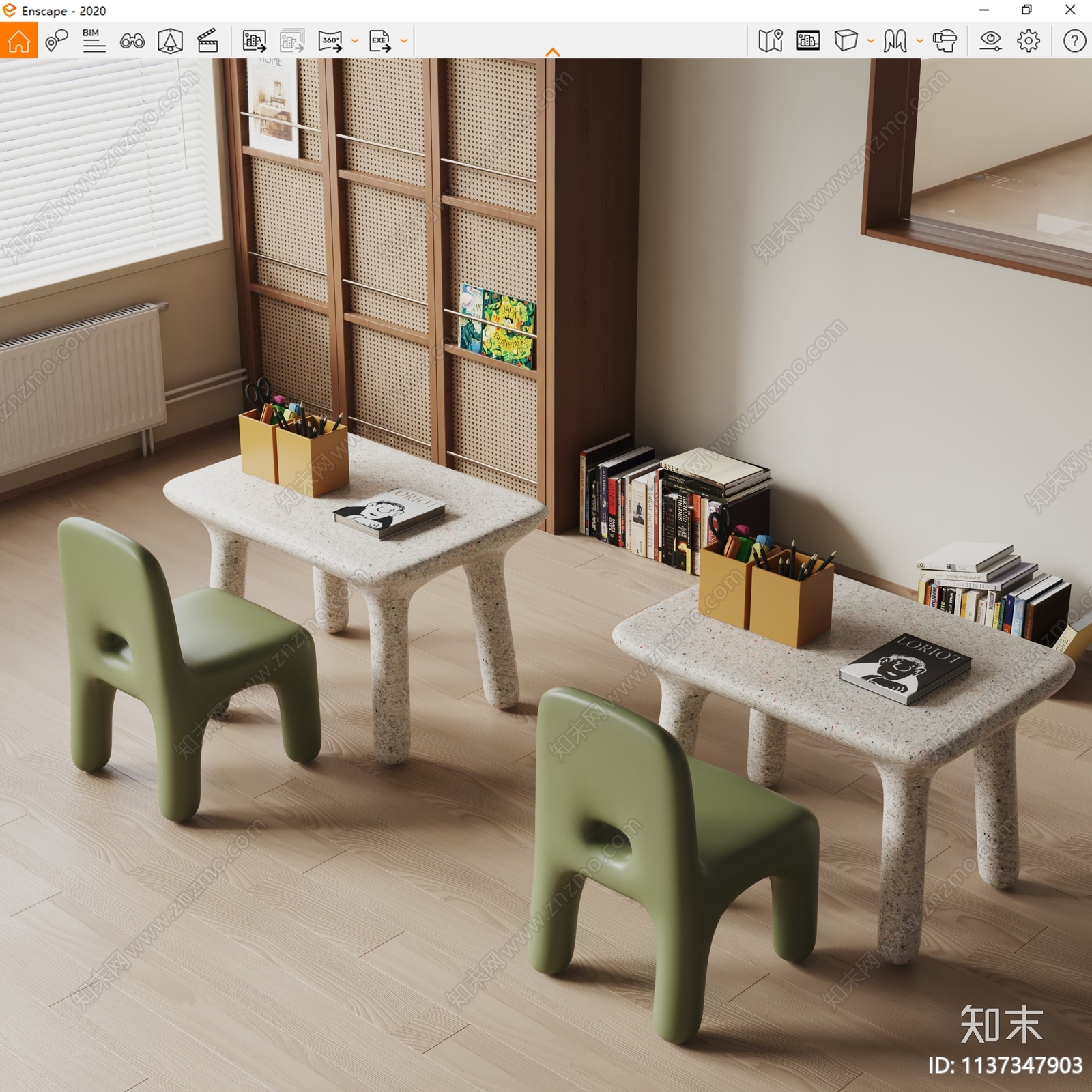Open the asset library panel
The height and width of the screenshot is (1092, 1092).
(808, 41)
